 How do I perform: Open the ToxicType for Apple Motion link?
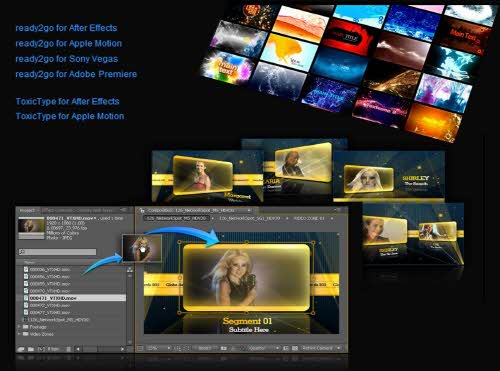point(70,116)
